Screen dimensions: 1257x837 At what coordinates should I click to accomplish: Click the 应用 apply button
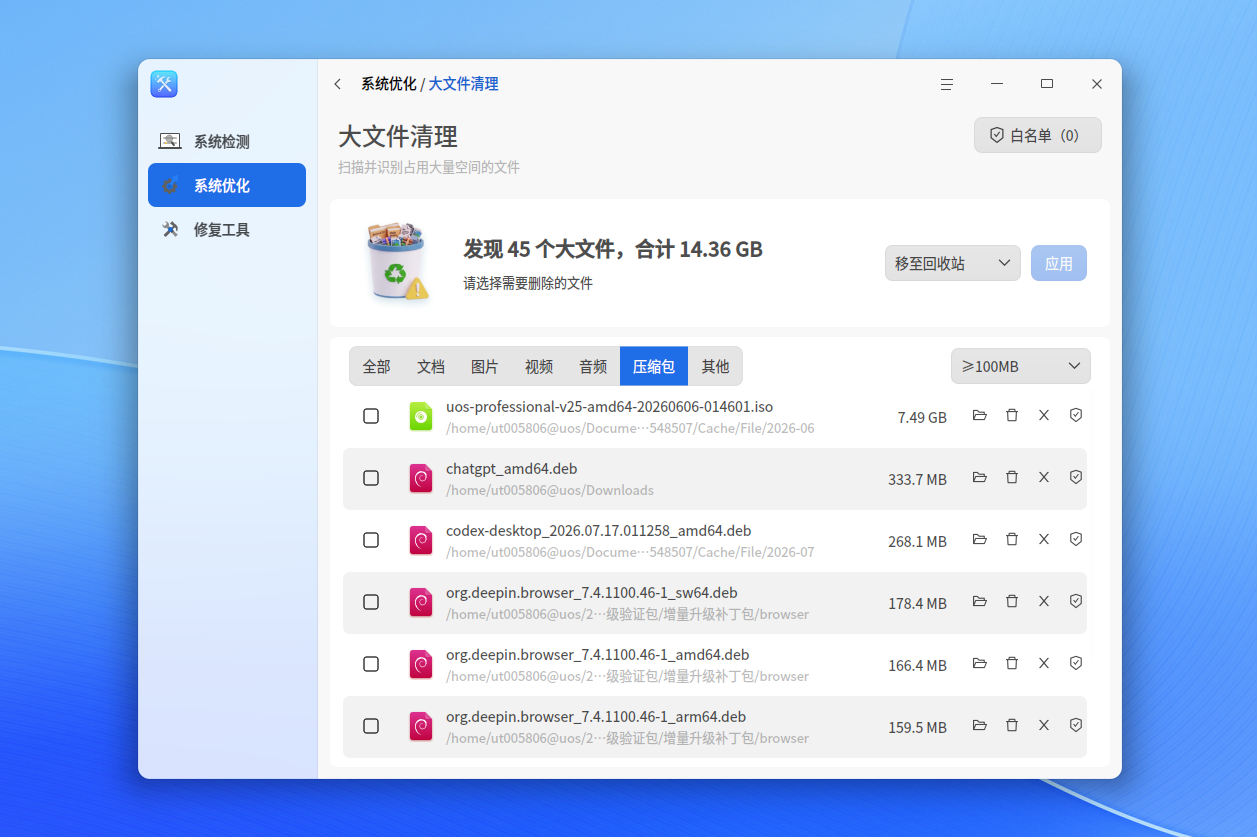pos(1059,263)
